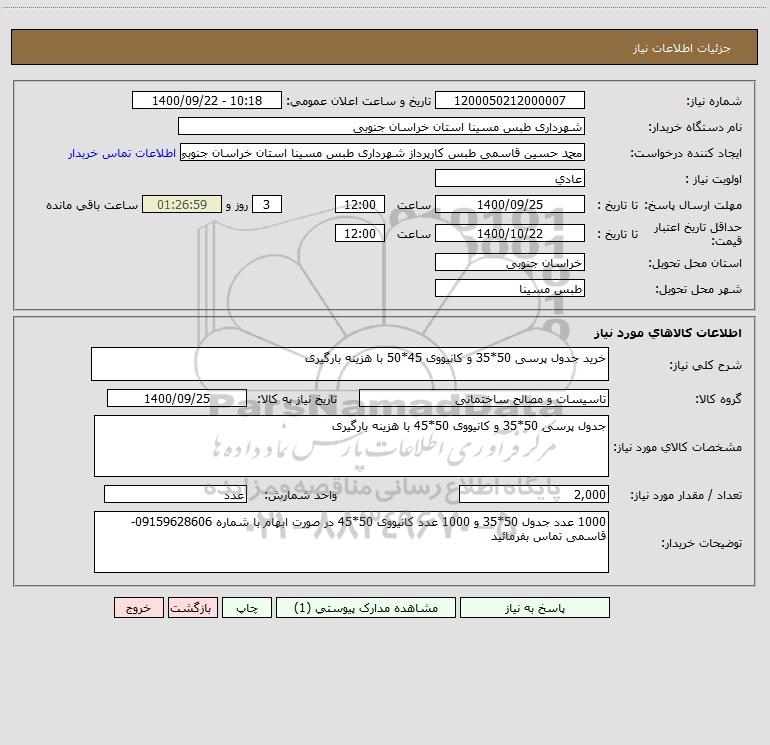Click the general description field خرید جدول پرسی
Image resolution: width=770 pixels, height=745 pixels.
350,364
